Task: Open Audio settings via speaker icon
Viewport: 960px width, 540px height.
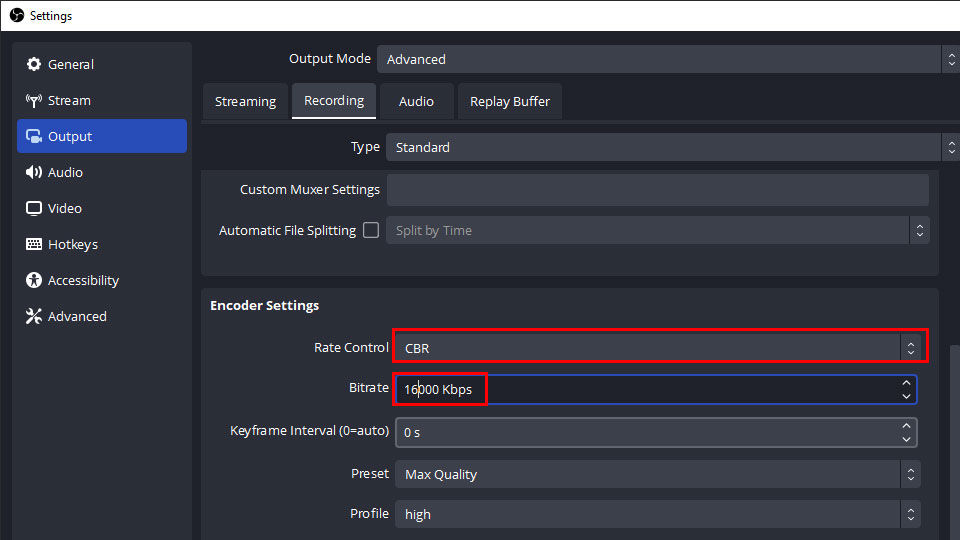Action: [34, 173]
